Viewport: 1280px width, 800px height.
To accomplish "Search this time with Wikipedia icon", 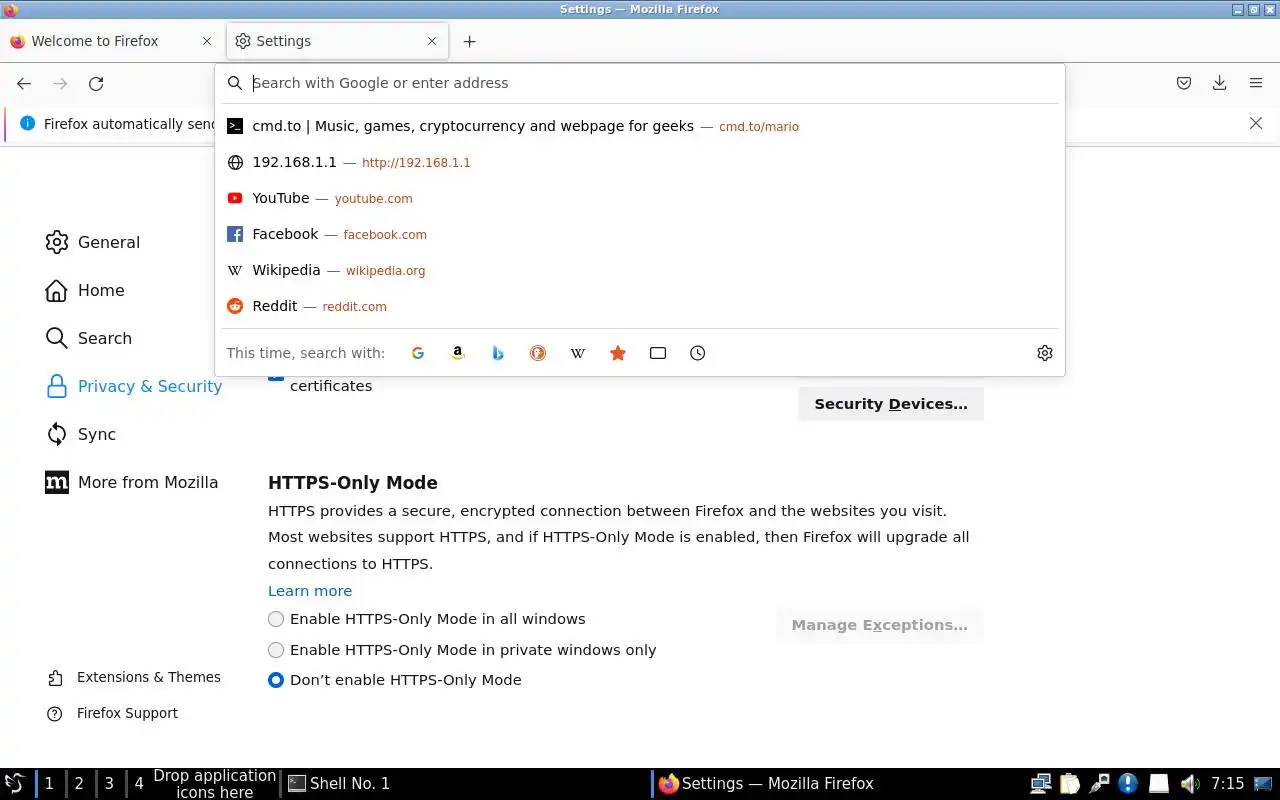I will (x=578, y=353).
